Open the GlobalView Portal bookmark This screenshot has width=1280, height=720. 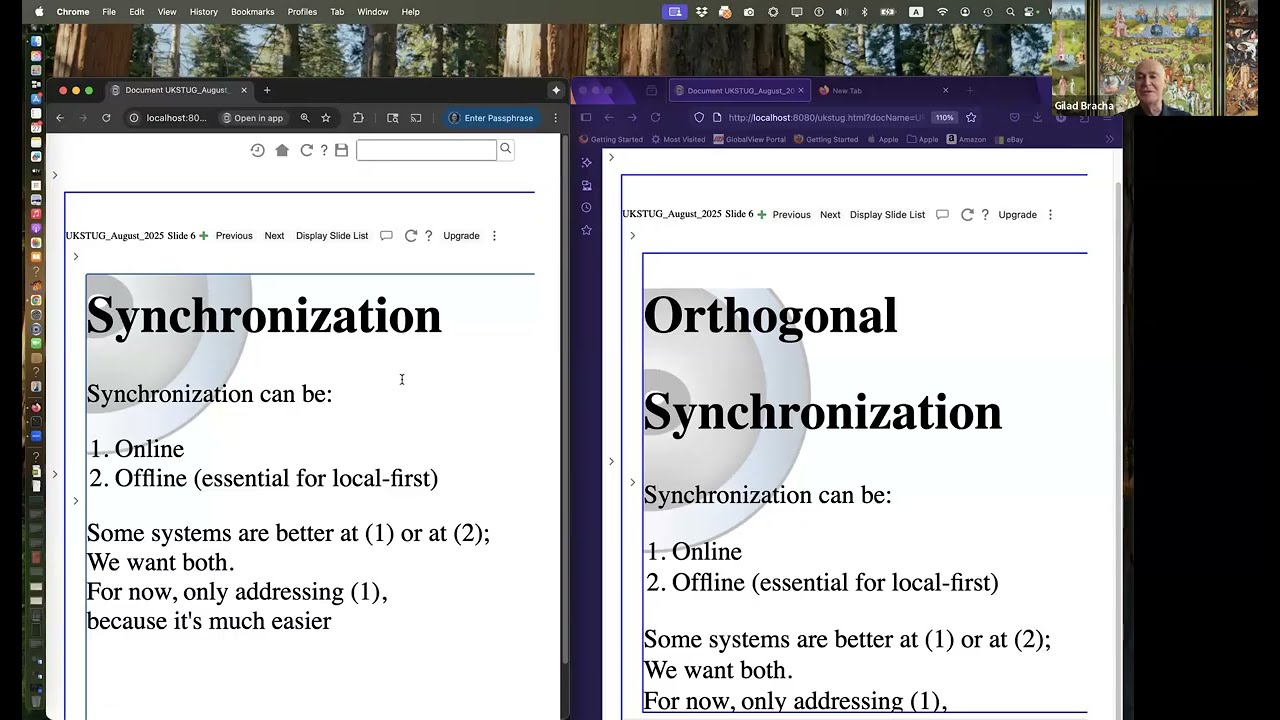[750, 140]
